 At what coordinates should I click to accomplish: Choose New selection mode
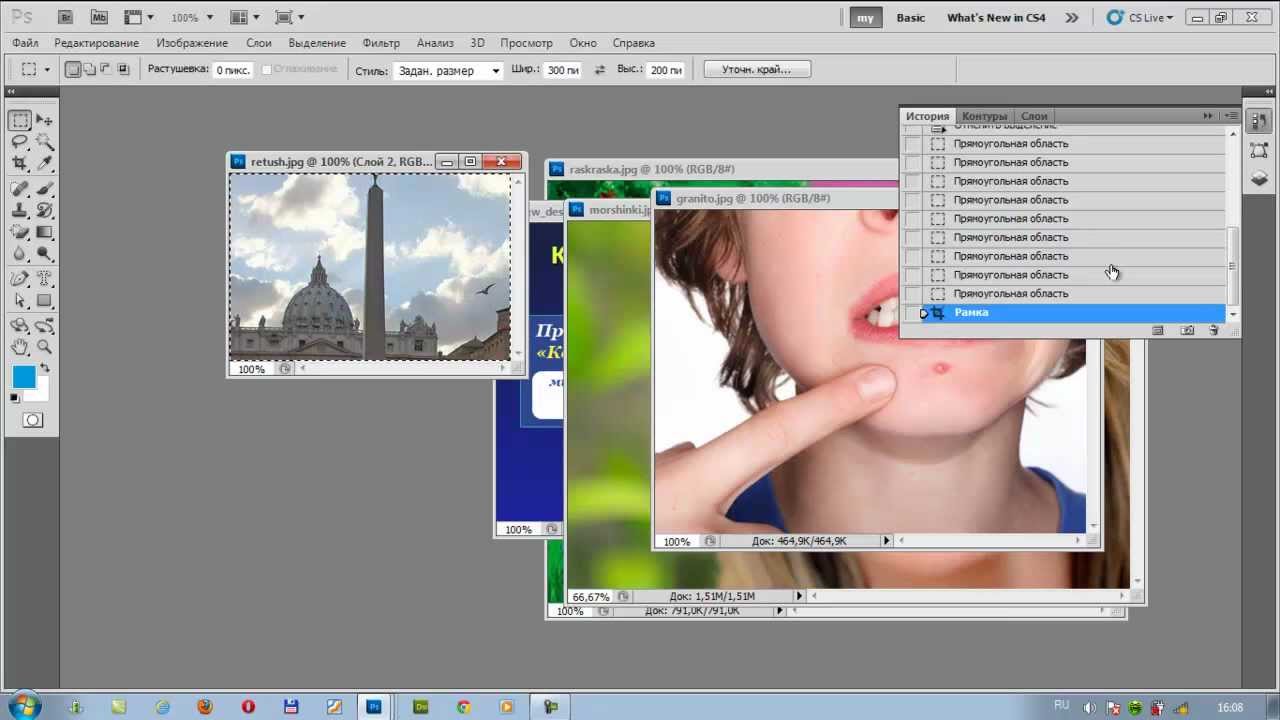(x=72, y=70)
